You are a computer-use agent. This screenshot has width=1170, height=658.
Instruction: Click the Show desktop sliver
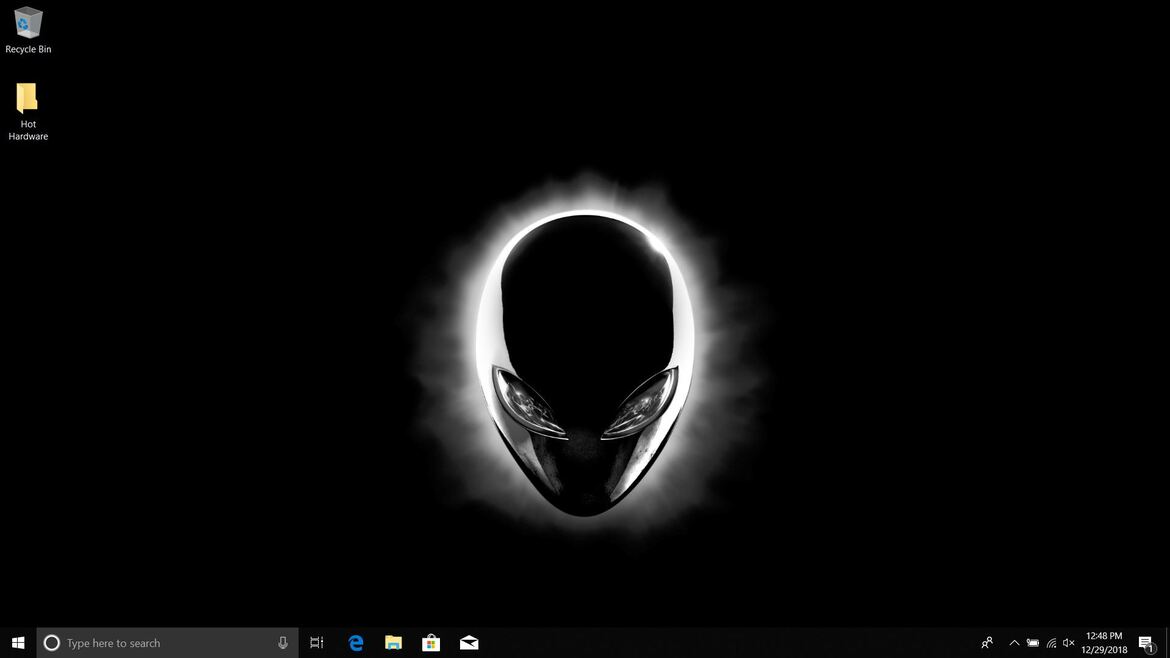(1168, 642)
